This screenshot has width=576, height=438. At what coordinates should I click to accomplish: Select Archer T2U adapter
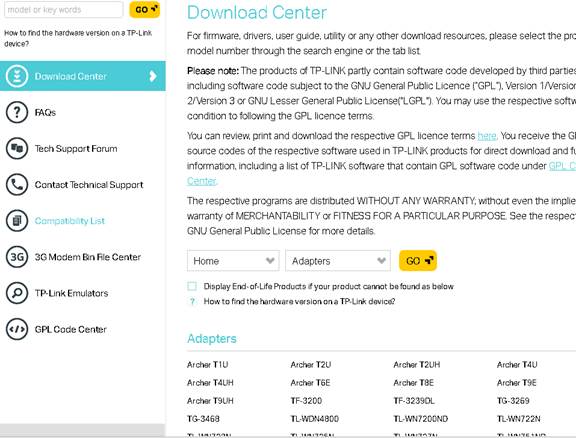pos(311,365)
